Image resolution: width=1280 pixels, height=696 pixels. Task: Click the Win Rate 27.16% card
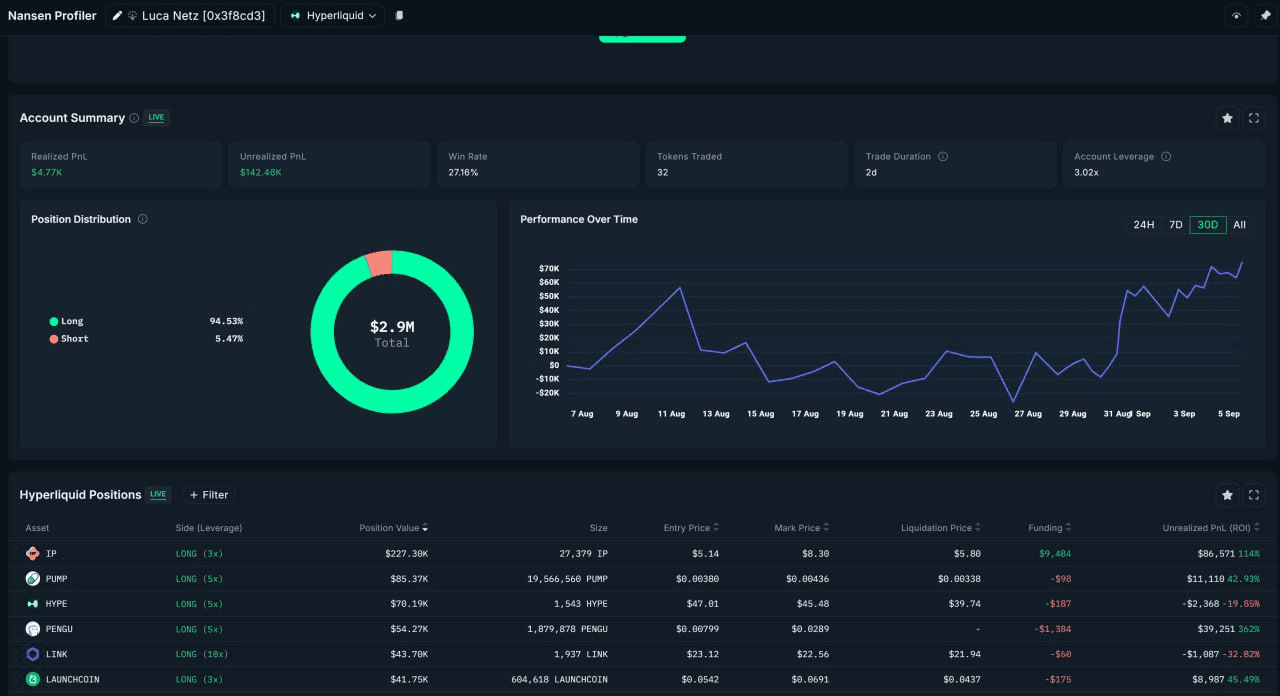538,164
